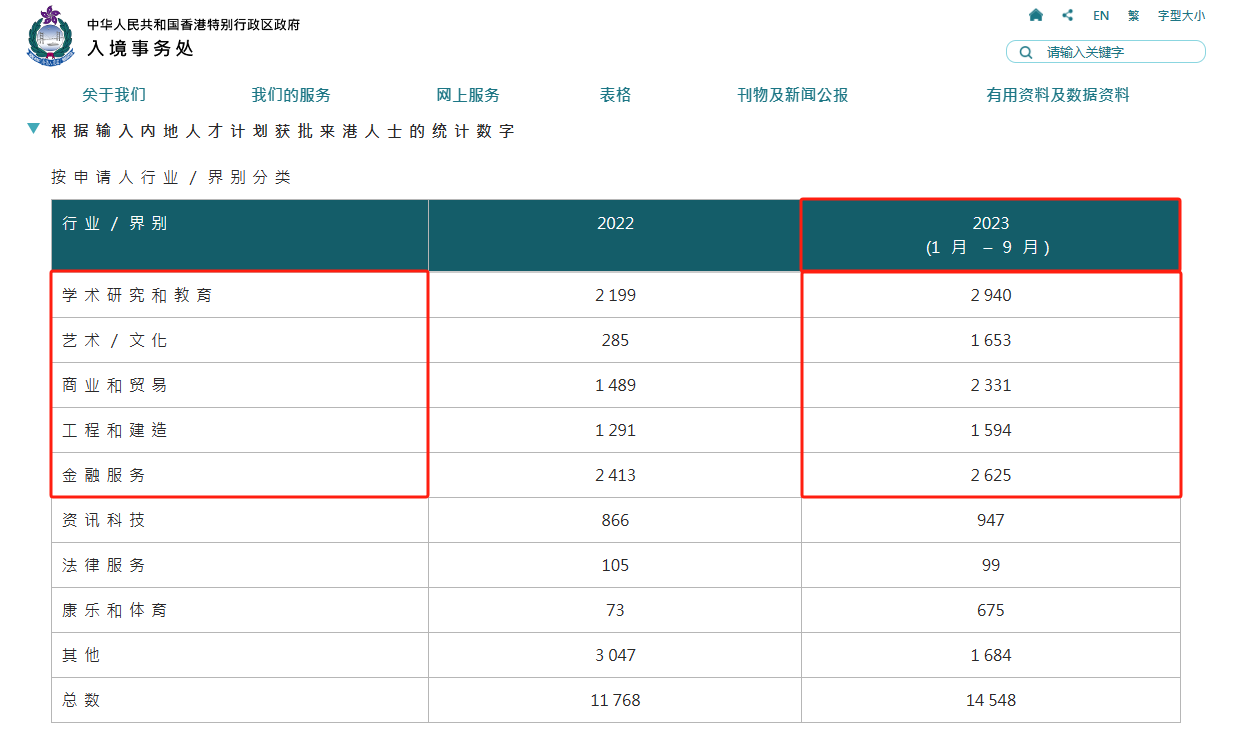Click into the 请输入关键字 search field
The height and width of the screenshot is (733, 1233).
pyautogui.click(x=1115, y=52)
